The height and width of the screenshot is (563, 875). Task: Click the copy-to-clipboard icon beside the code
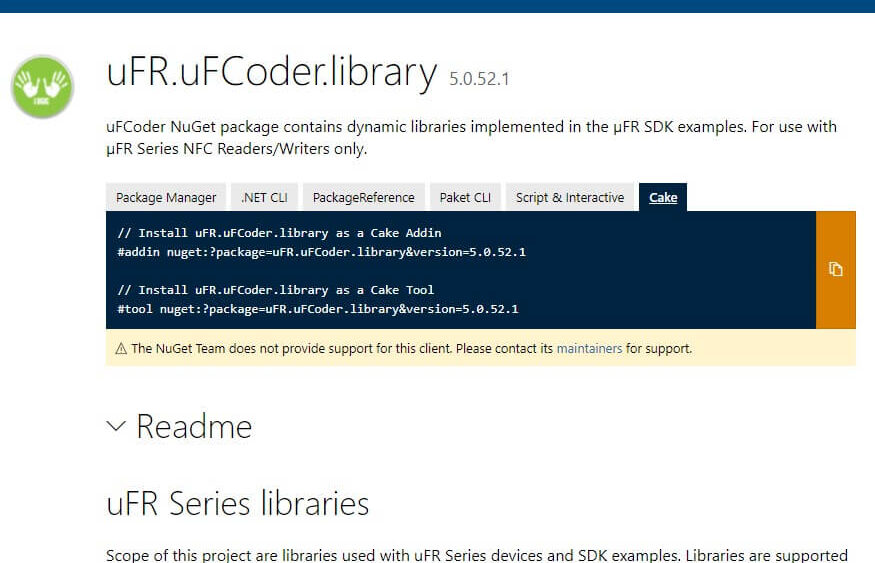(x=835, y=270)
